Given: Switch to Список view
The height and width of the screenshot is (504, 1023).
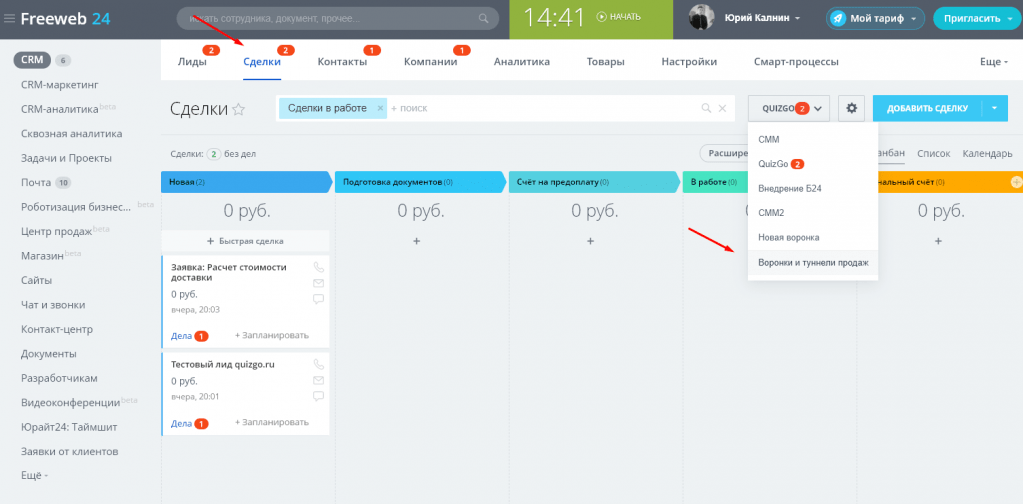Looking at the screenshot, I should point(933,153).
